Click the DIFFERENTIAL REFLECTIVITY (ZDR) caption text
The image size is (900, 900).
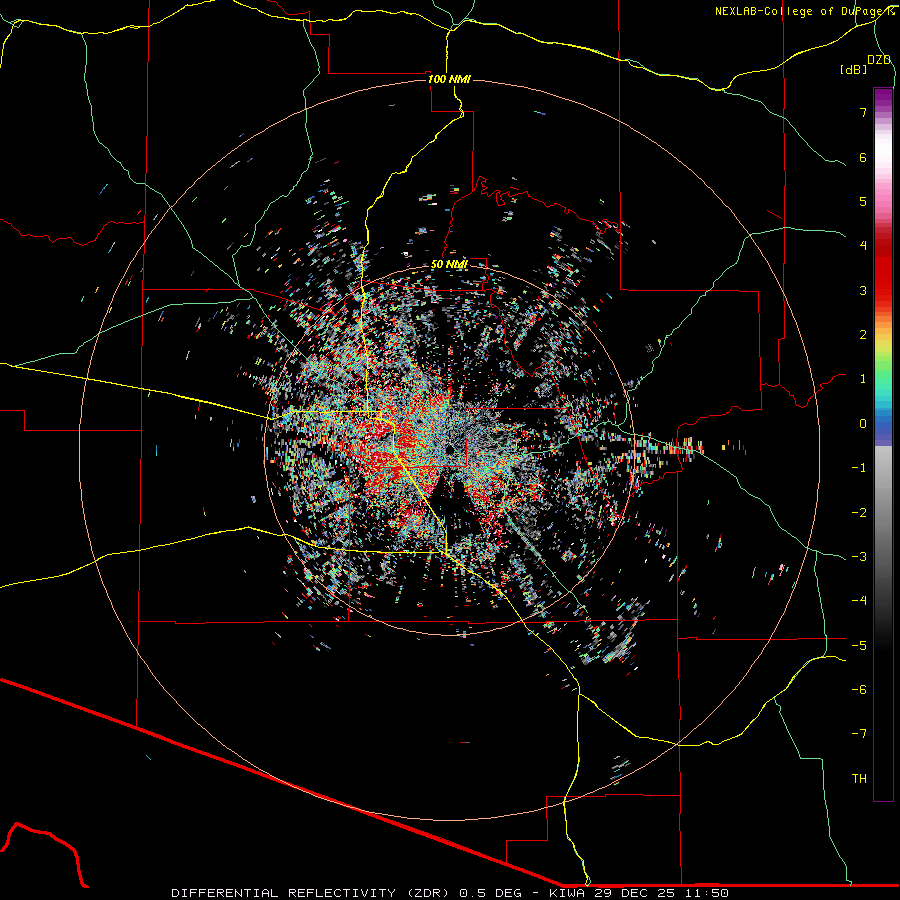point(312,893)
